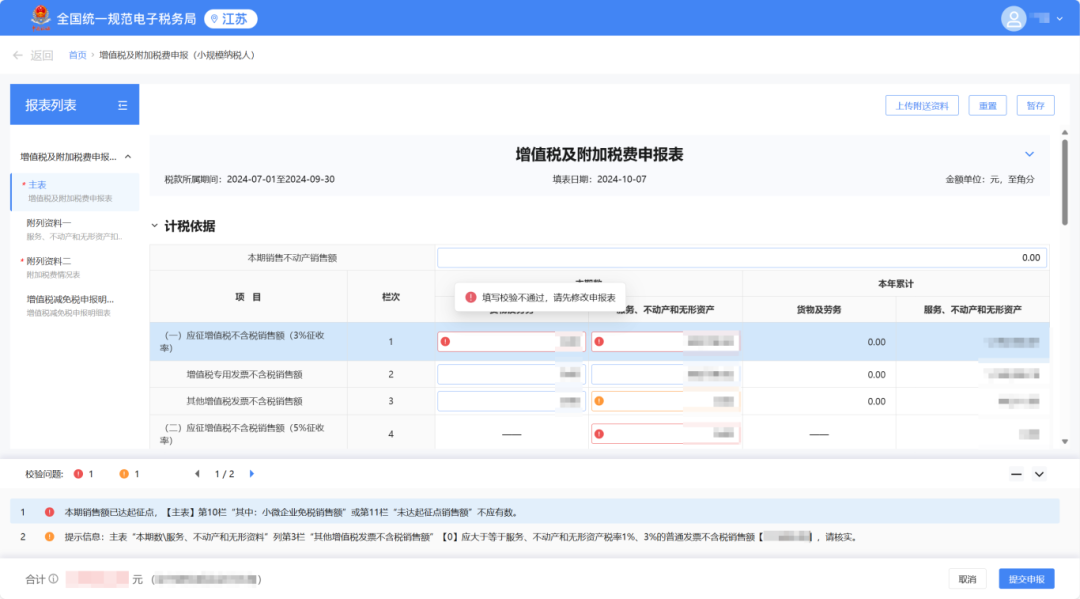Click the collapse icon in 报表列表 panel header
This screenshot has height=599, width=1080.
pyautogui.click(x=122, y=104)
